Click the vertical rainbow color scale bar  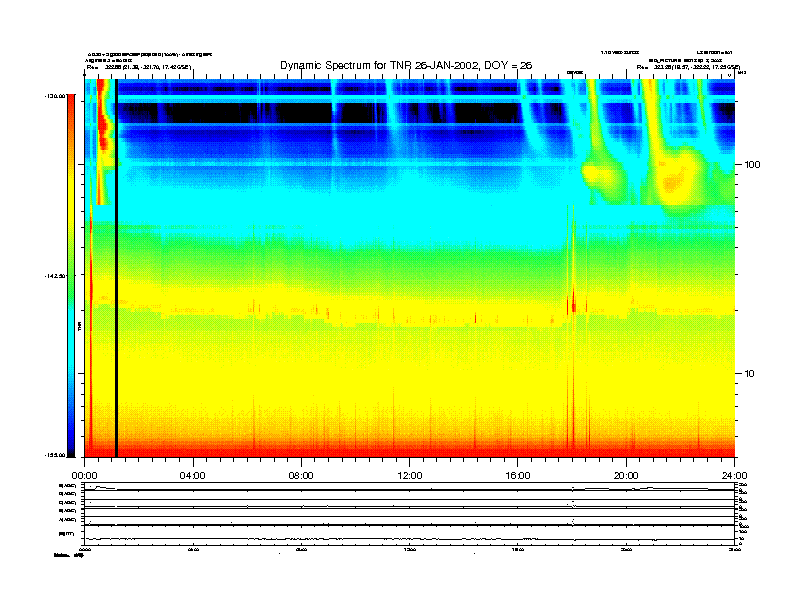pyautogui.click(x=71, y=275)
